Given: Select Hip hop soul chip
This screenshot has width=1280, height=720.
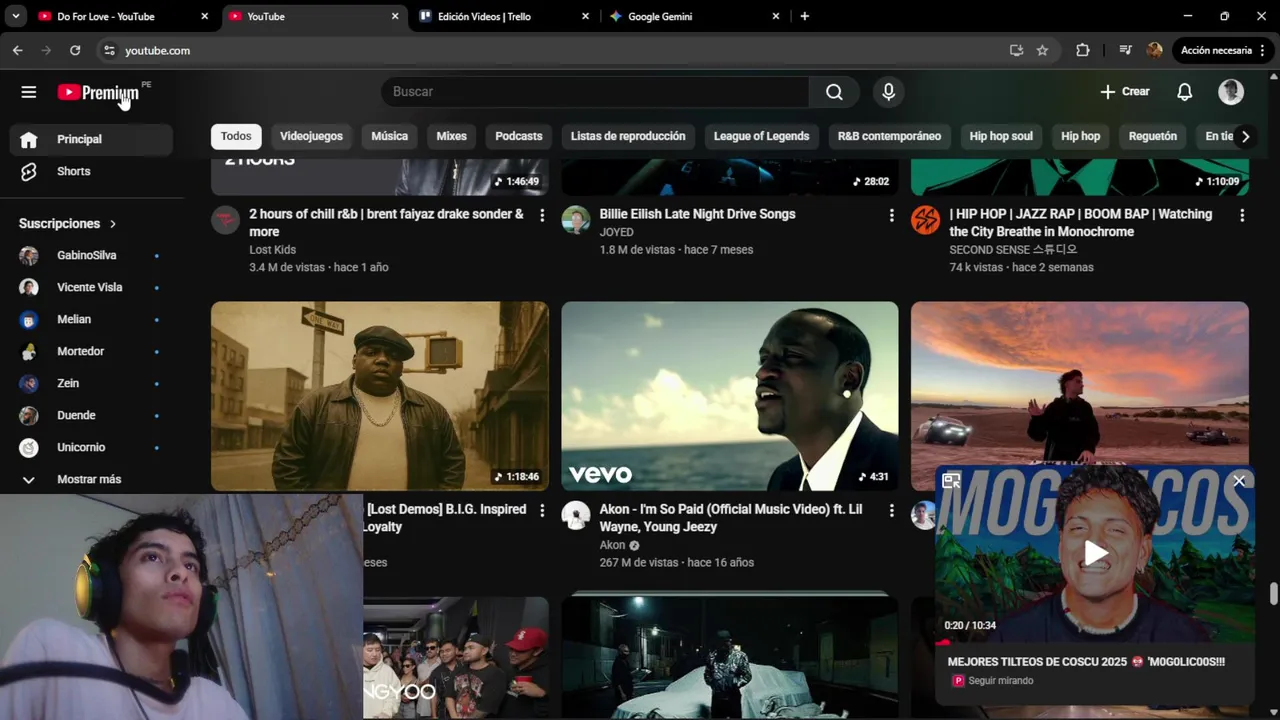Looking at the screenshot, I should click(x=1001, y=136).
